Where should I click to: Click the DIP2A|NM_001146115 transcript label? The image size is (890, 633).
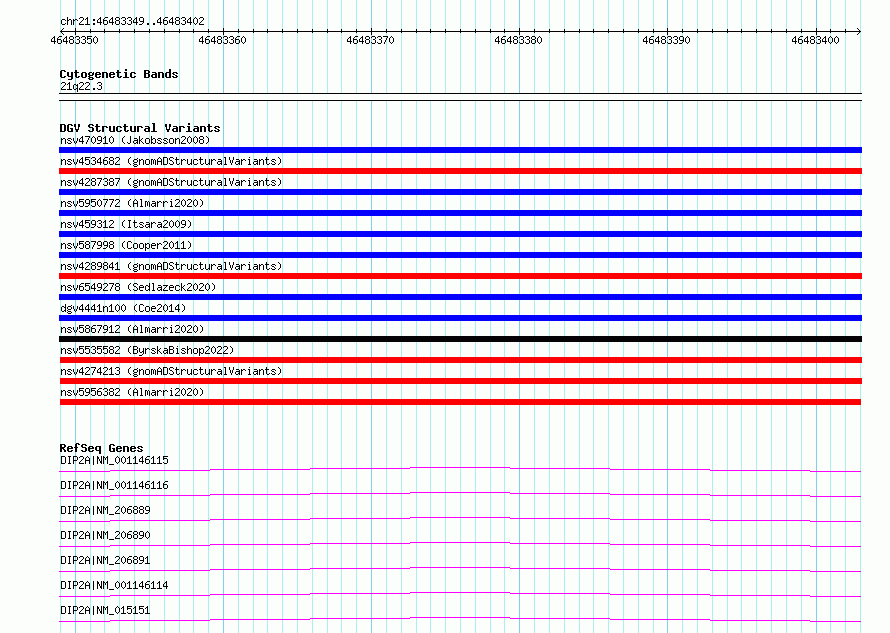click(x=114, y=460)
